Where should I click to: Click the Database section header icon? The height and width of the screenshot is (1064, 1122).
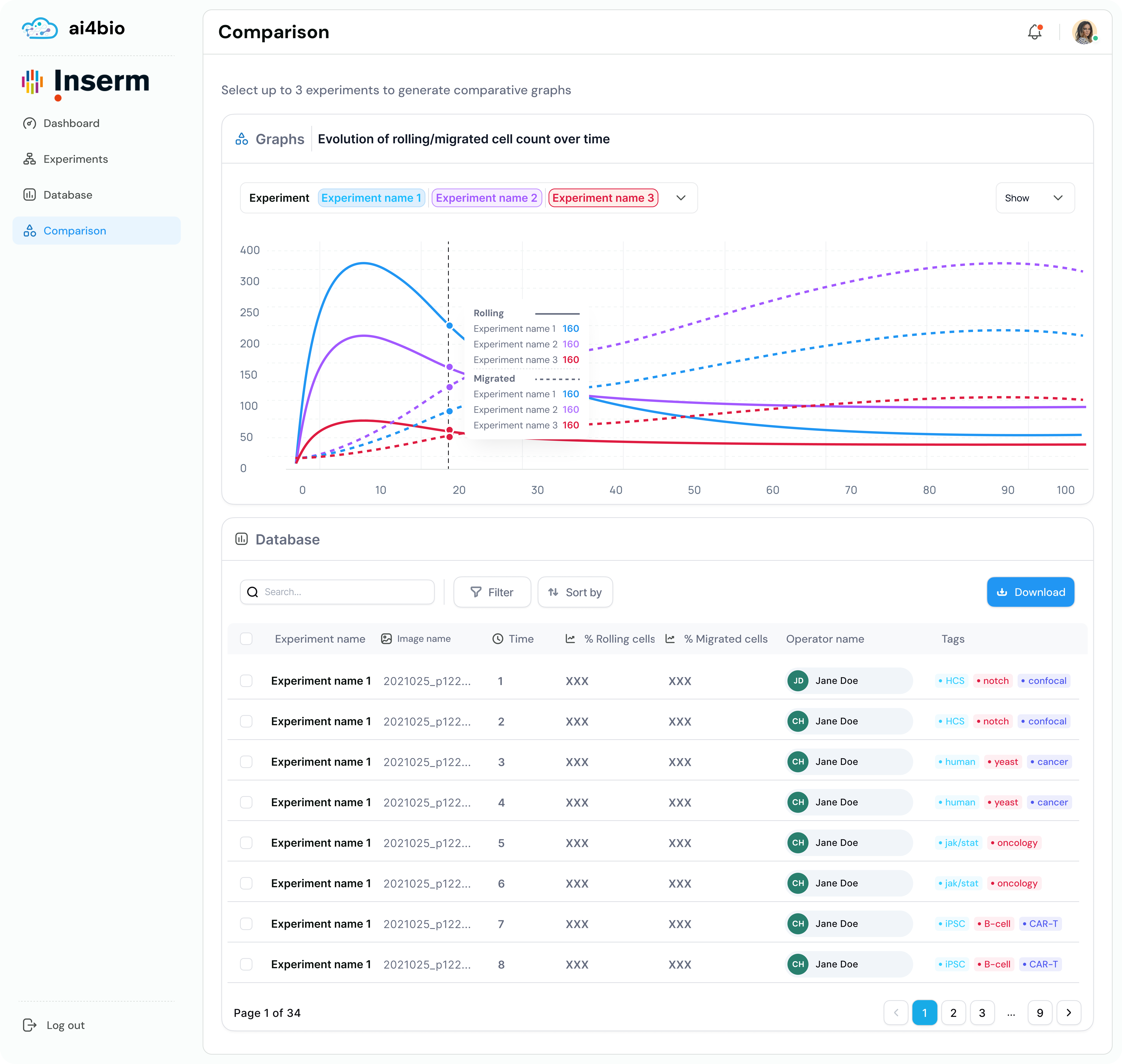click(x=242, y=539)
